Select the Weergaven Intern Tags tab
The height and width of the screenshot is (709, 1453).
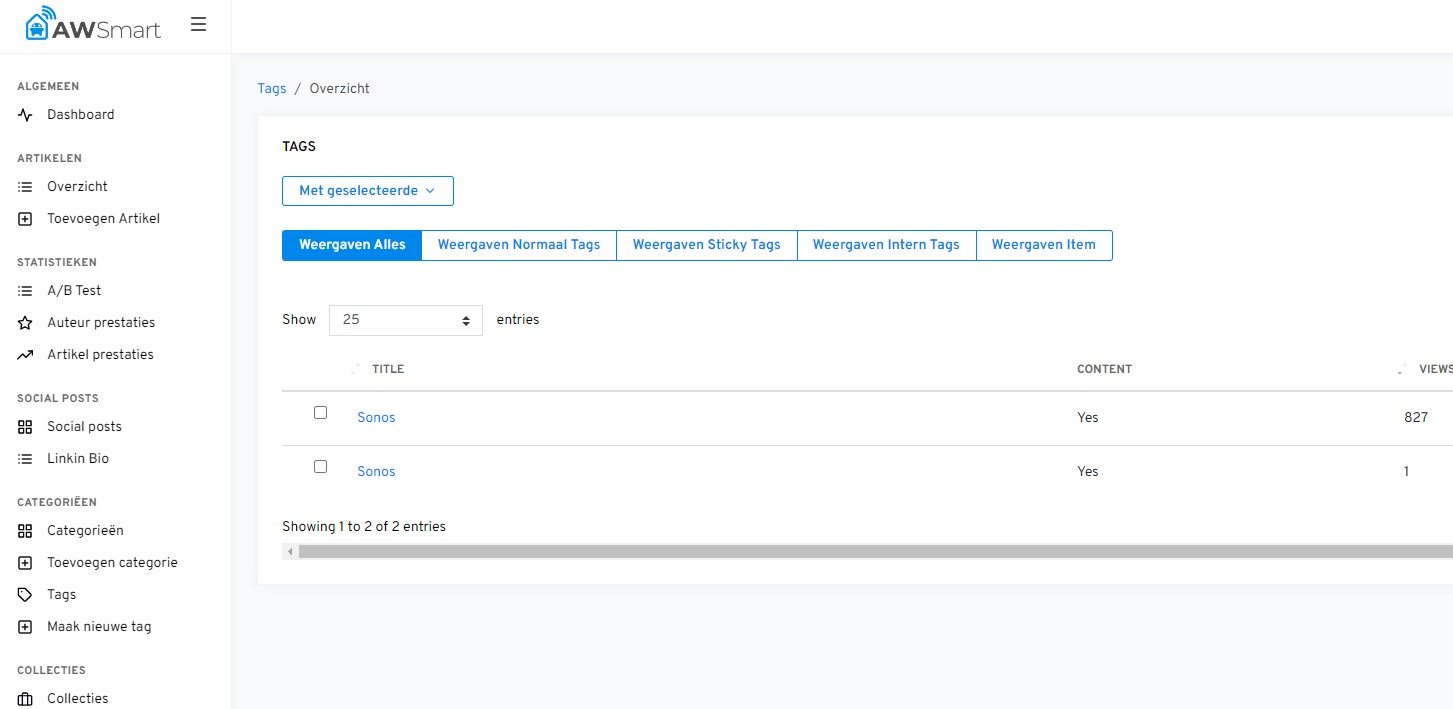[x=885, y=245]
